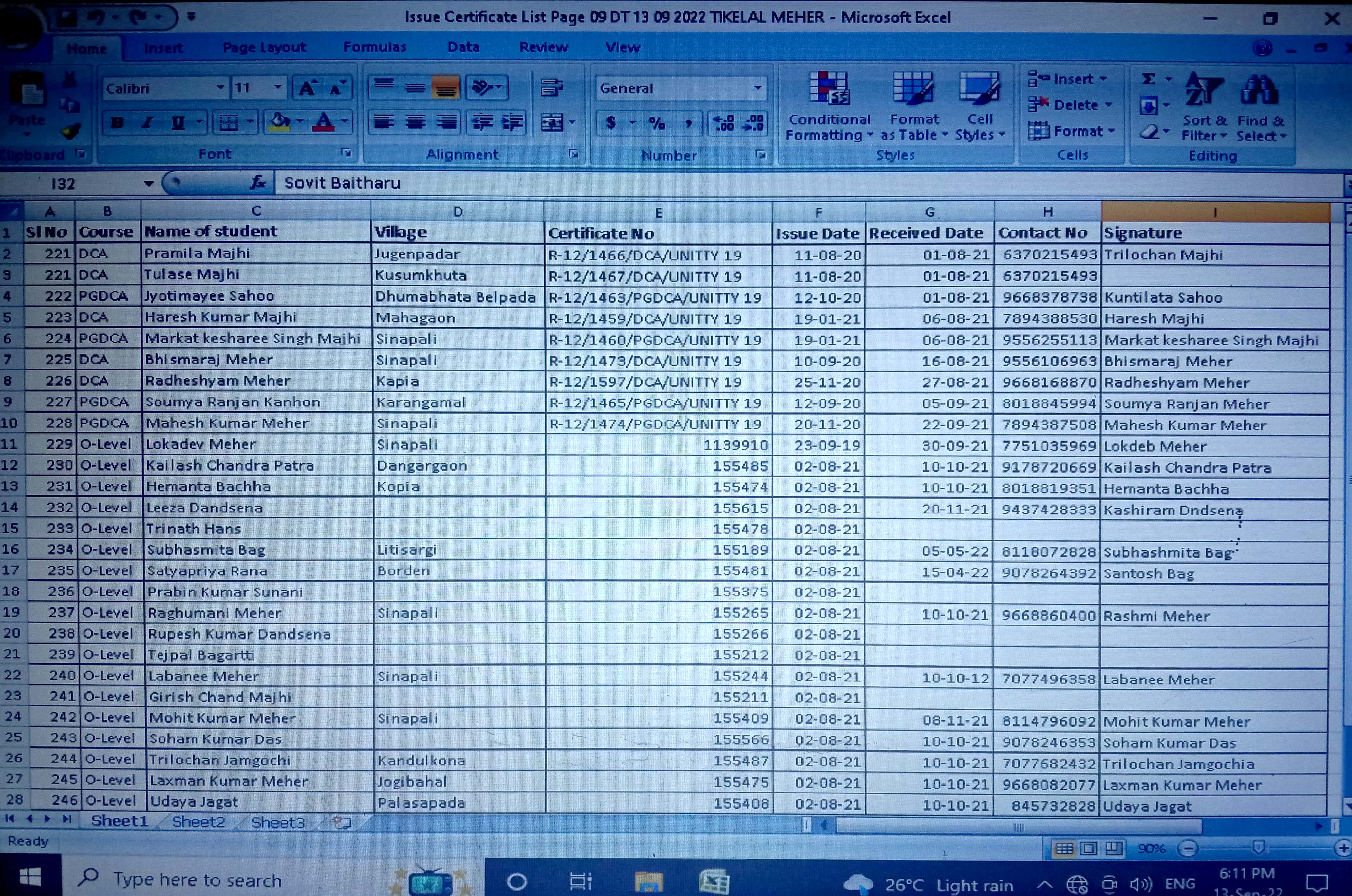
Task: Open the Formulas ribbon tab
Action: [374, 47]
